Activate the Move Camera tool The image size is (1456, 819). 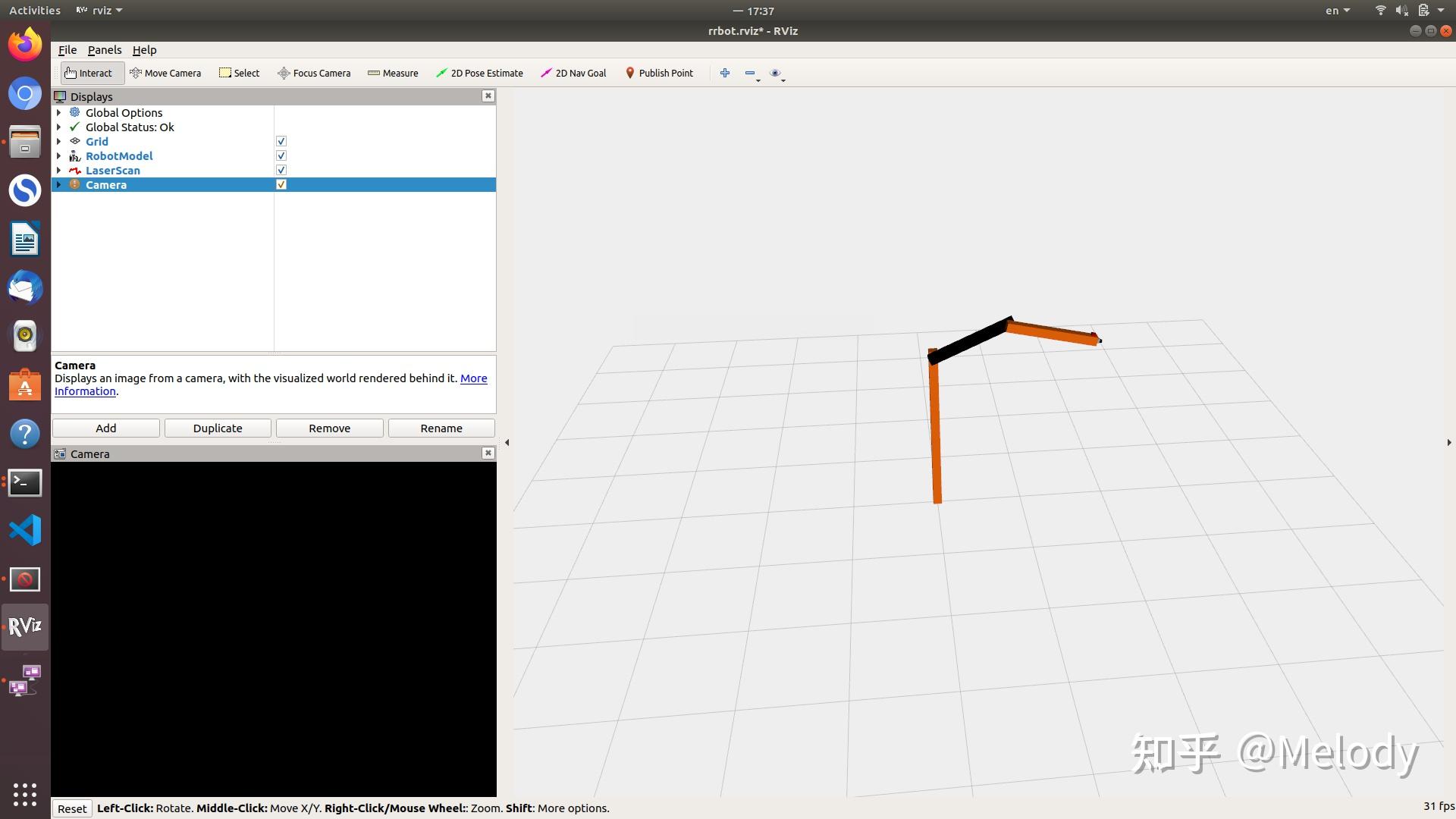[x=165, y=73]
